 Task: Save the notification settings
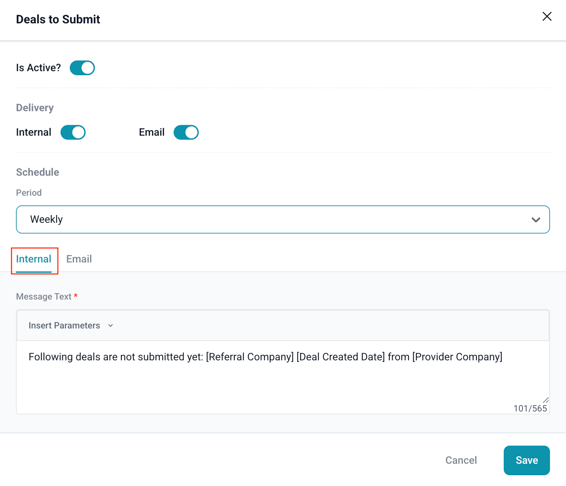(x=527, y=460)
